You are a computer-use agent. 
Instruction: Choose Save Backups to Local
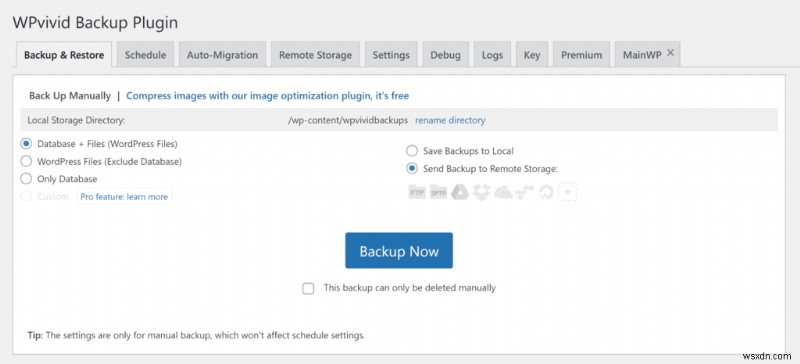tap(412, 151)
